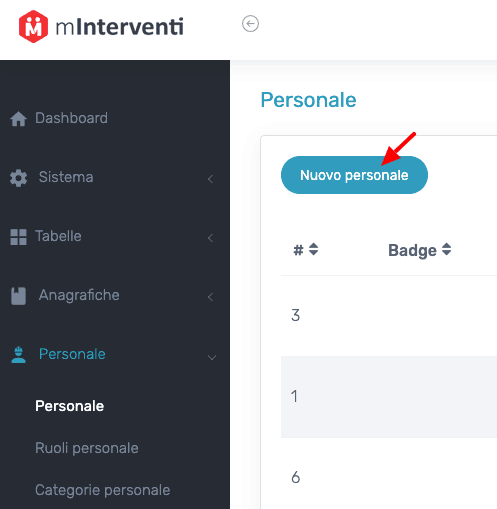Click the Sistema gear icon
Image resolution: width=497 pixels, height=509 pixels.
18,178
